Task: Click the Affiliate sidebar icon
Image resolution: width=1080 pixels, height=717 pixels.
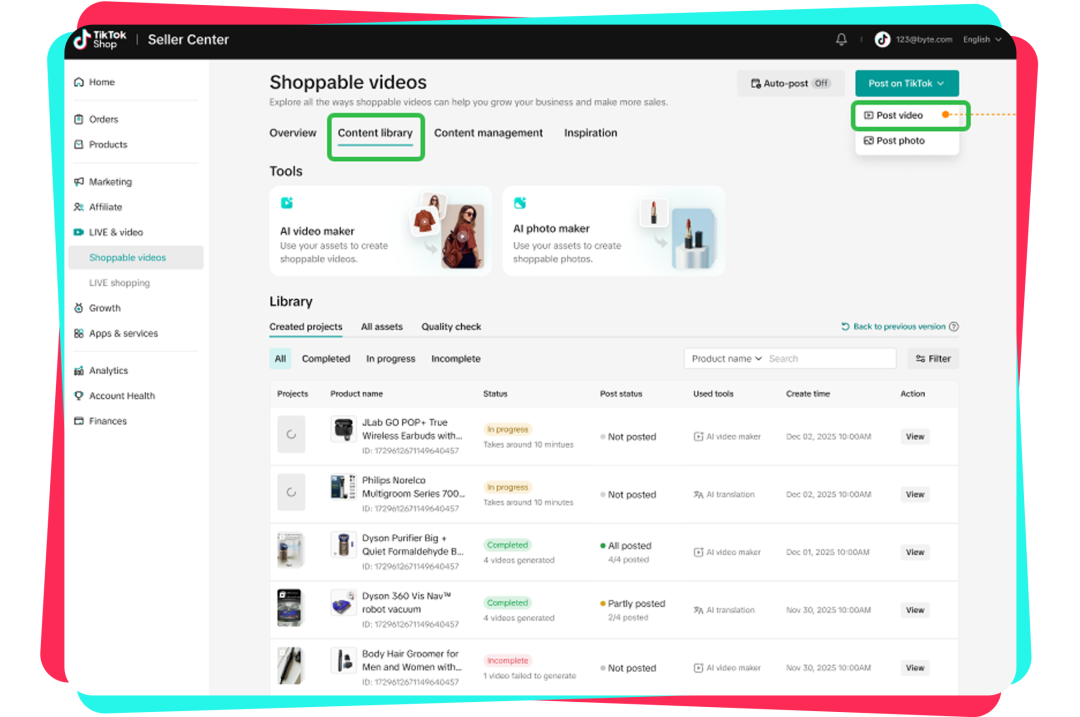Action: (79, 207)
